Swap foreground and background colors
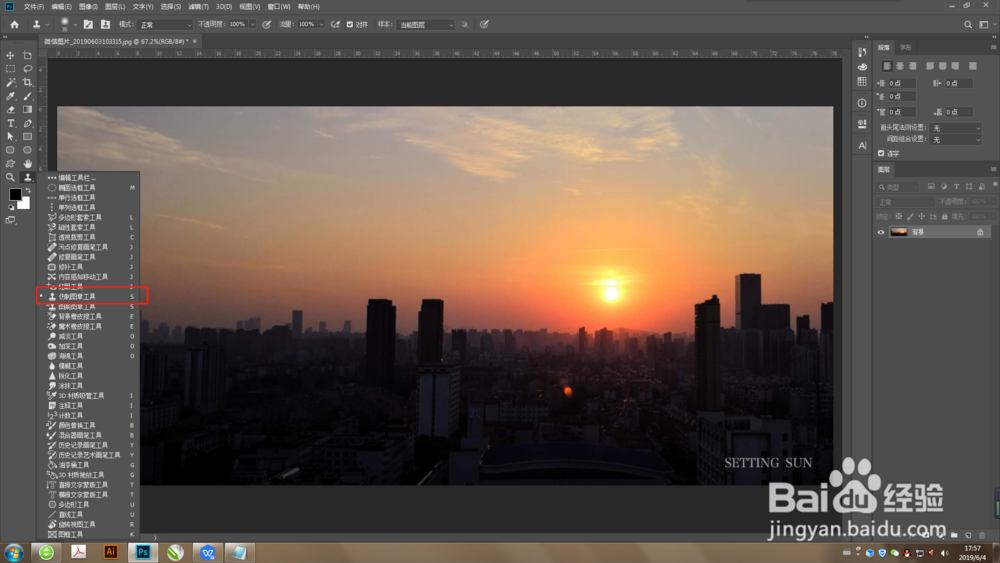1000x563 pixels. [x=27, y=190]
